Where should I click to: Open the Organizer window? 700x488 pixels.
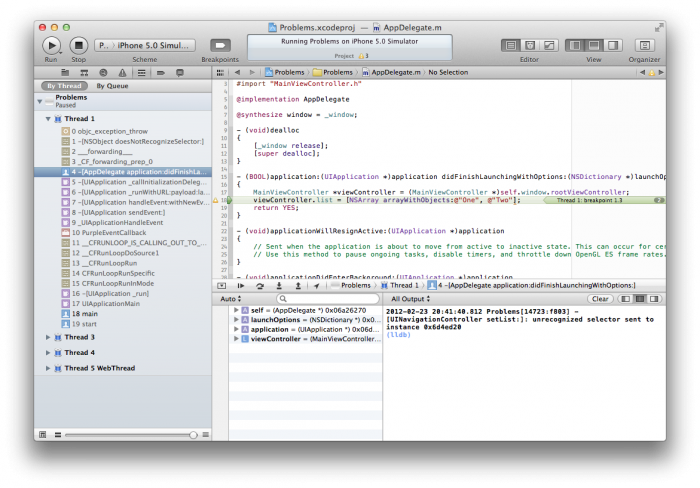pos(644,45)
